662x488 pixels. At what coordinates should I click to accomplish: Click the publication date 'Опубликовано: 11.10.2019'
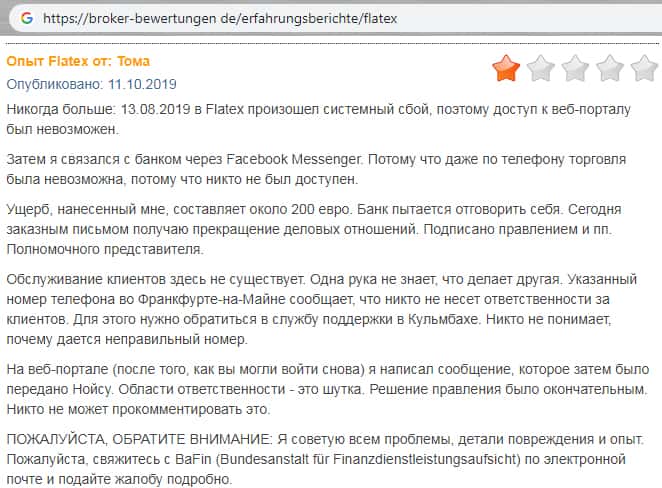91,85
